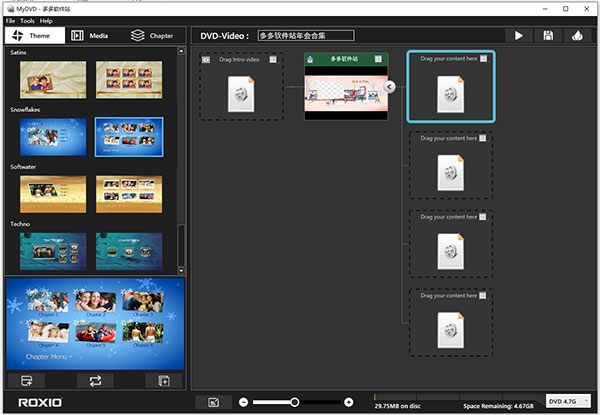Open the DVD 4.7G disc size dropdown
Screen dimensions: 600x415
tap(568, 401)
